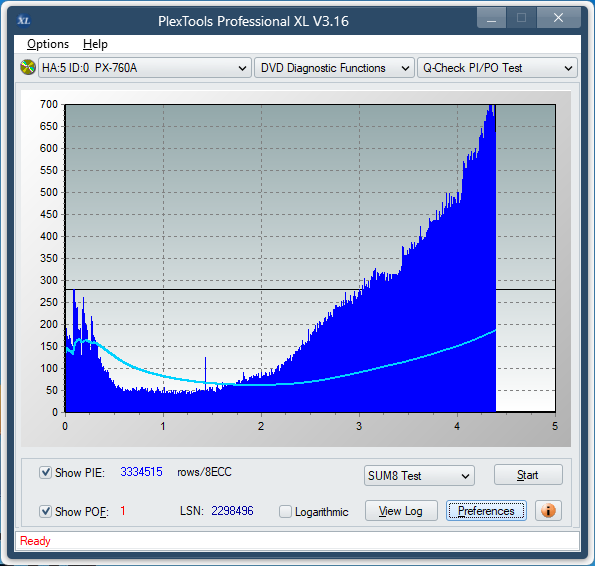Open the DVD Diagnostic Functions dropdown
The width and height of the screenshot is (595, 566).
(334, 68)
